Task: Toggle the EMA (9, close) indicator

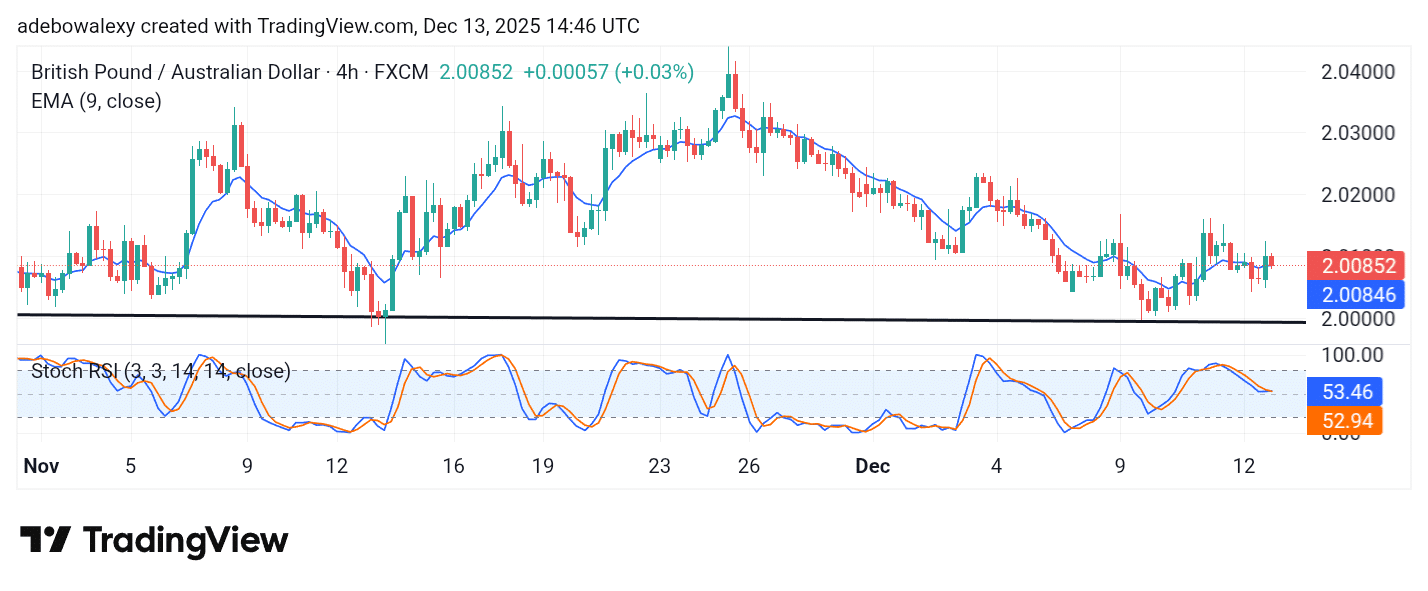Action: pyautogui.click(x=94, y=101)
